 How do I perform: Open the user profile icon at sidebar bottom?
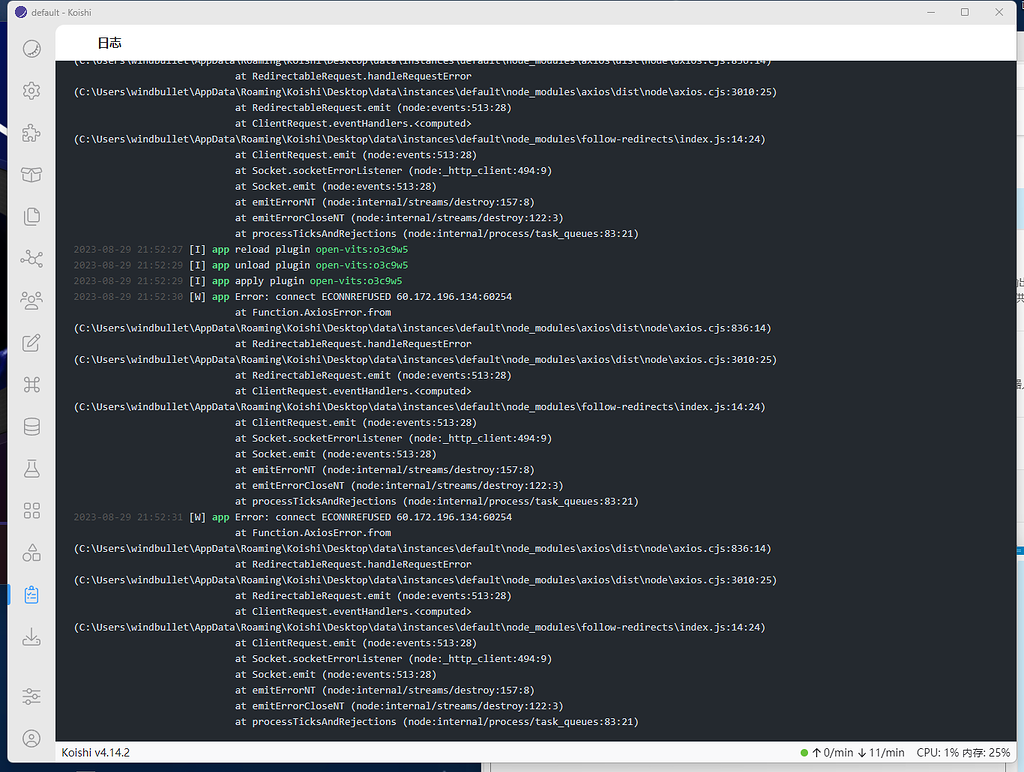click(31, 738)
